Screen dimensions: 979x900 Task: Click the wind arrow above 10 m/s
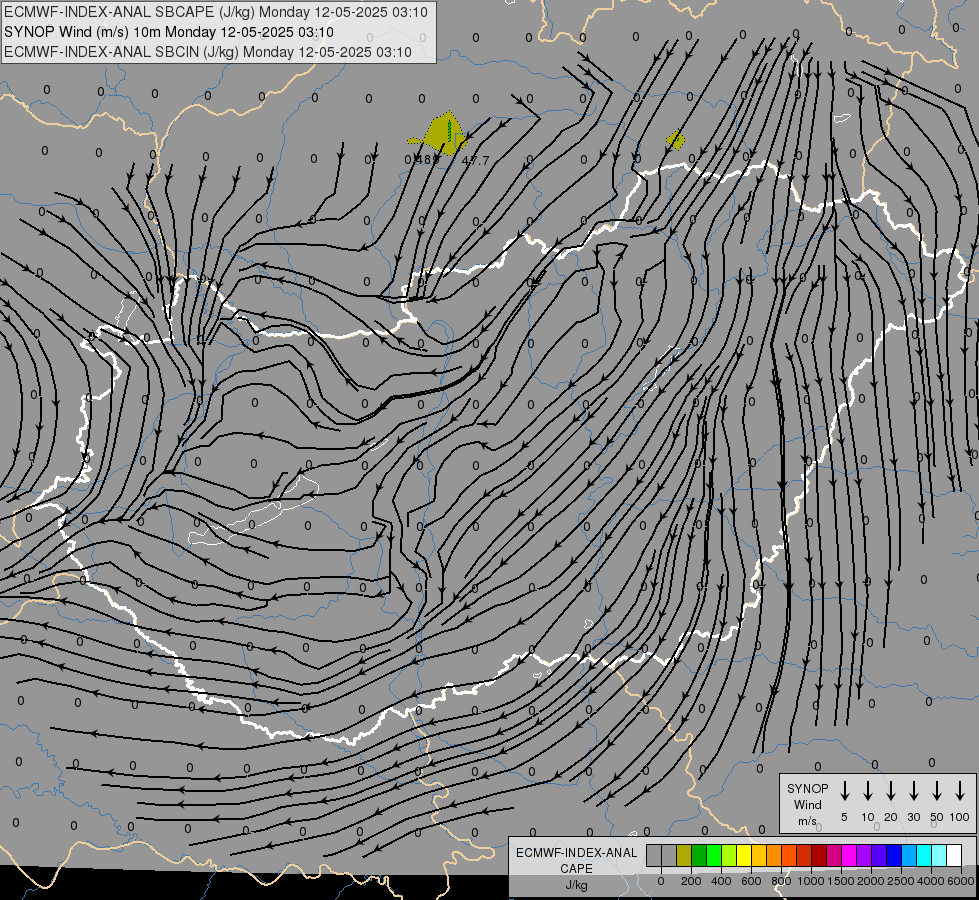pos(868,791)
